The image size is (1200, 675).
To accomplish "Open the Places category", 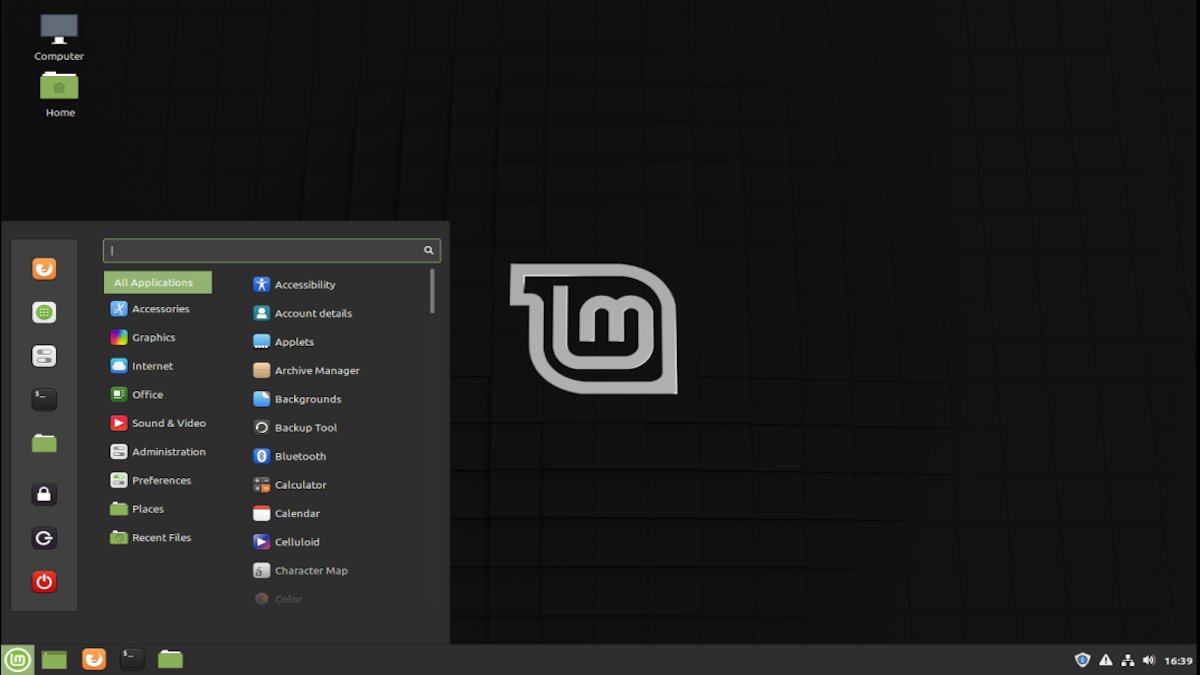I will [158, 509].
